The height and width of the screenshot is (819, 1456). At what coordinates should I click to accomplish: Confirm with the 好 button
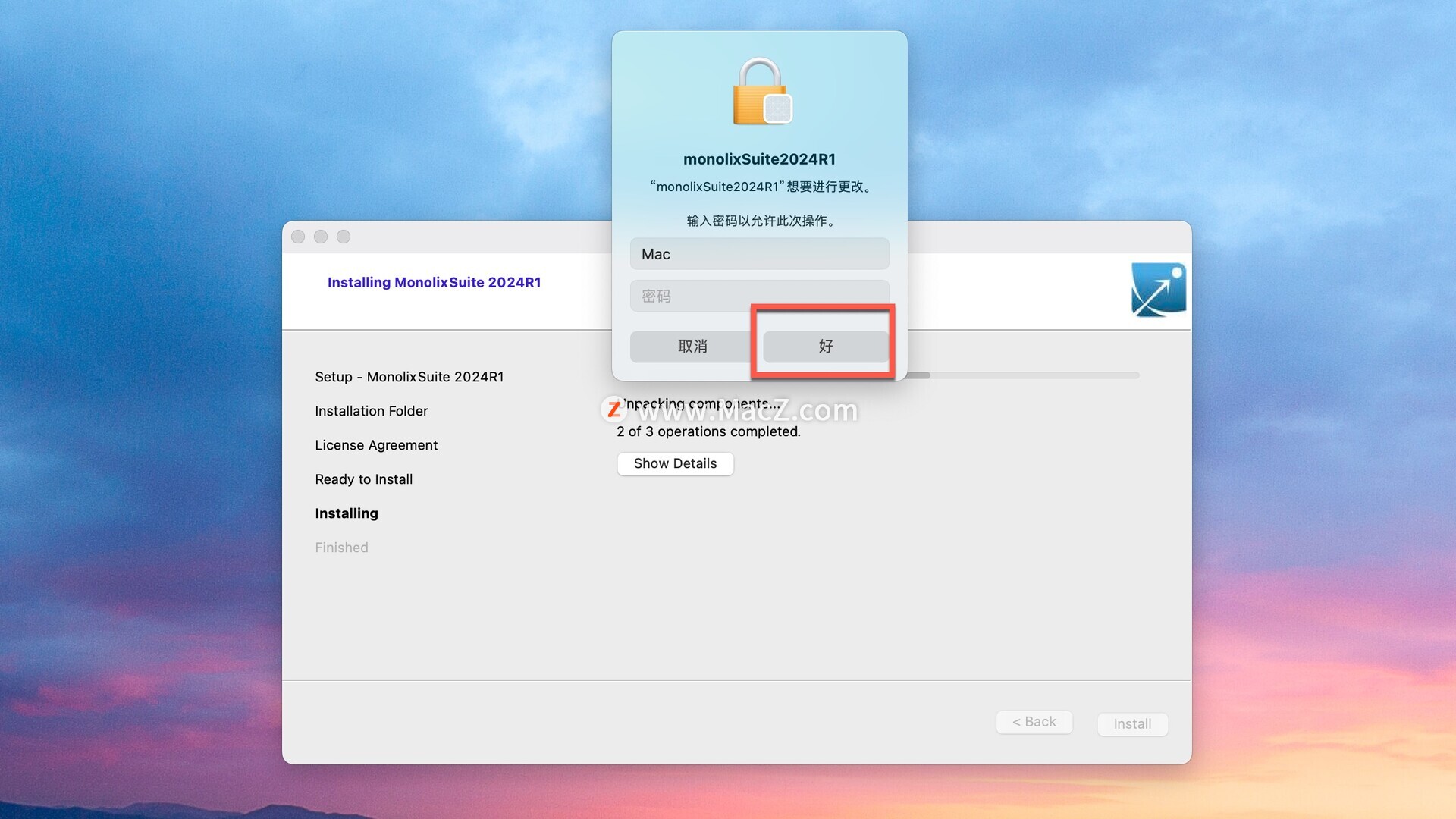point(825,347)
